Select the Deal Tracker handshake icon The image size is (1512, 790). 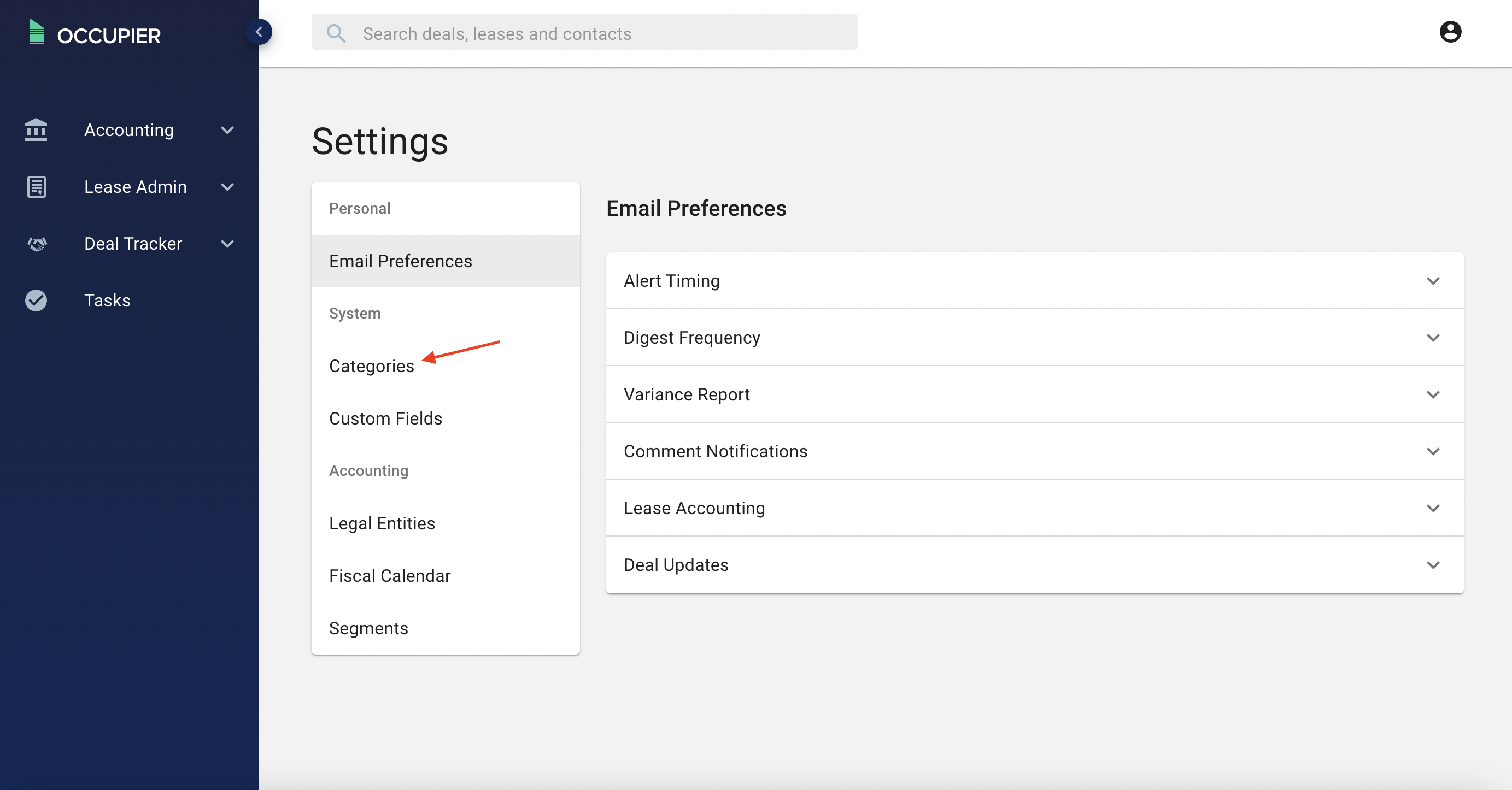[x=36, y=244]
